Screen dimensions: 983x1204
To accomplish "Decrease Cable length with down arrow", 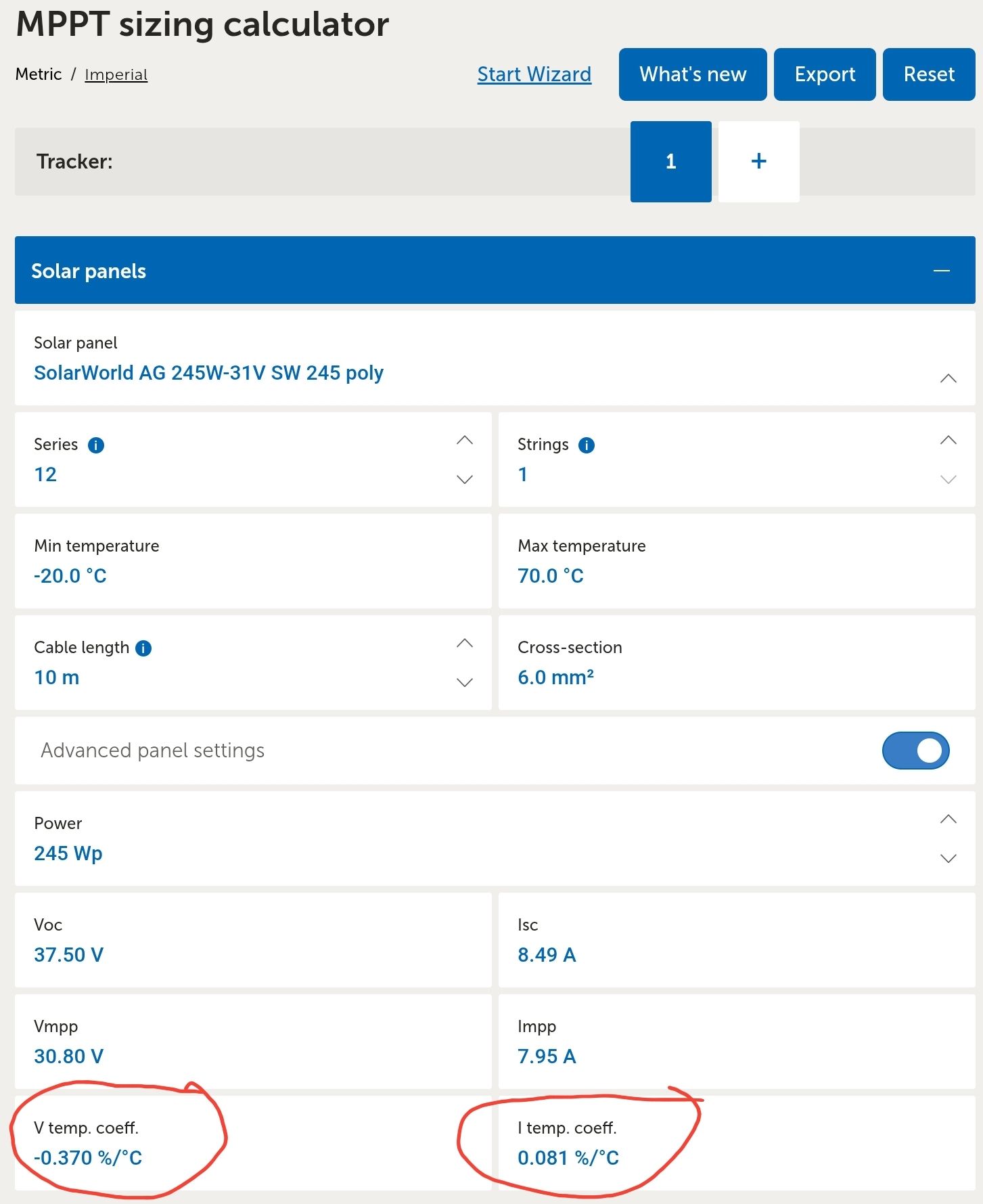I will [x=464, y=682].
